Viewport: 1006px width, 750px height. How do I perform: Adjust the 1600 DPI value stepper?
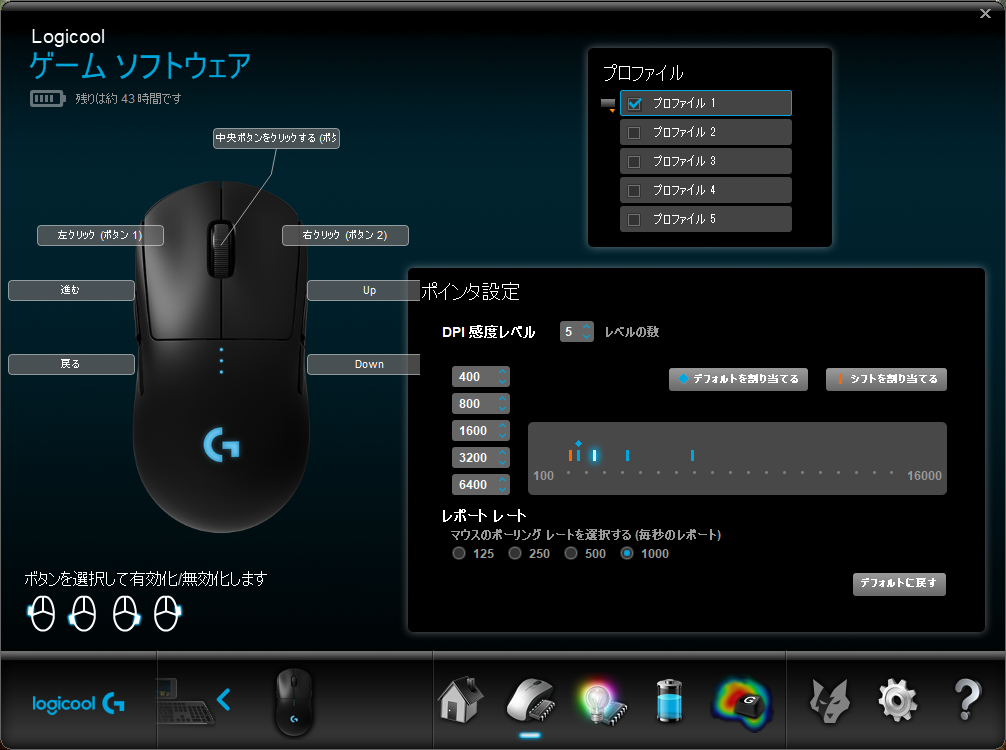[x=502, y=430]
